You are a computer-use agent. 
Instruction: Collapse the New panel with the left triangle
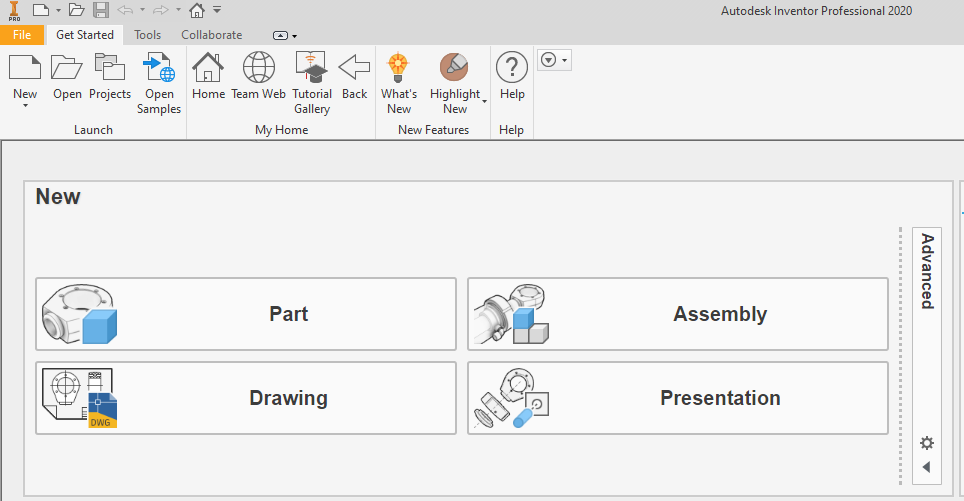[x=926, y=467]
